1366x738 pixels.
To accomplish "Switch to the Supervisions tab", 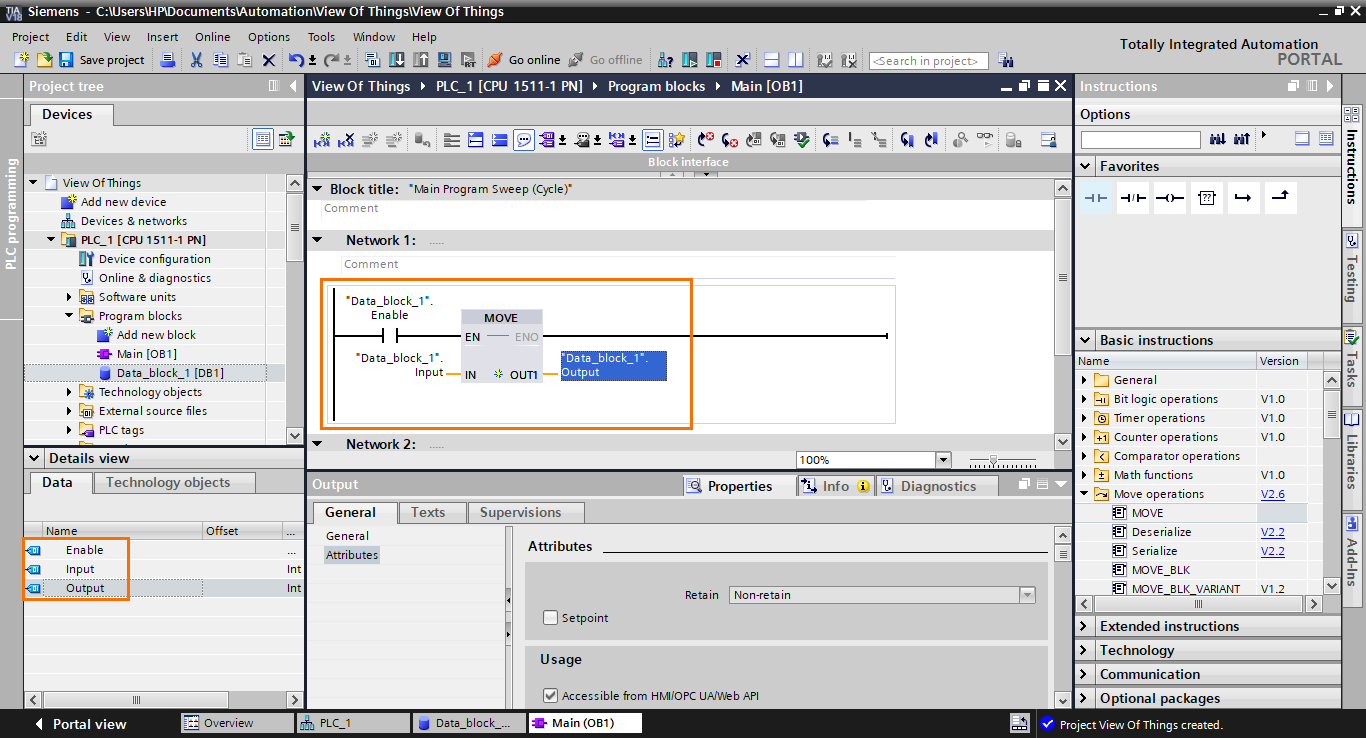I will pos(520,512).
